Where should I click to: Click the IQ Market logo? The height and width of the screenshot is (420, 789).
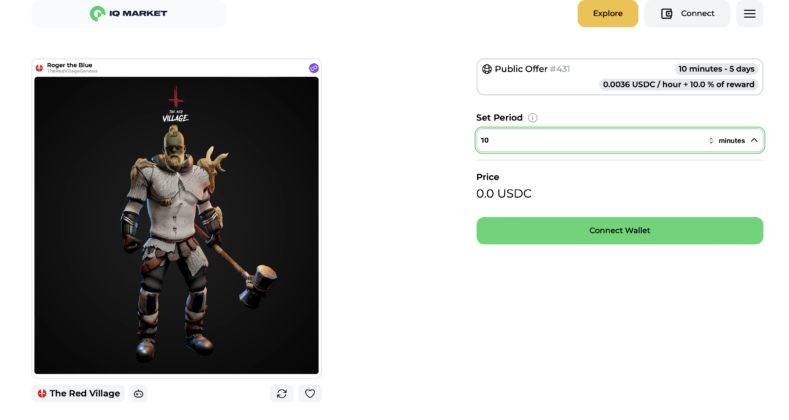128,13
